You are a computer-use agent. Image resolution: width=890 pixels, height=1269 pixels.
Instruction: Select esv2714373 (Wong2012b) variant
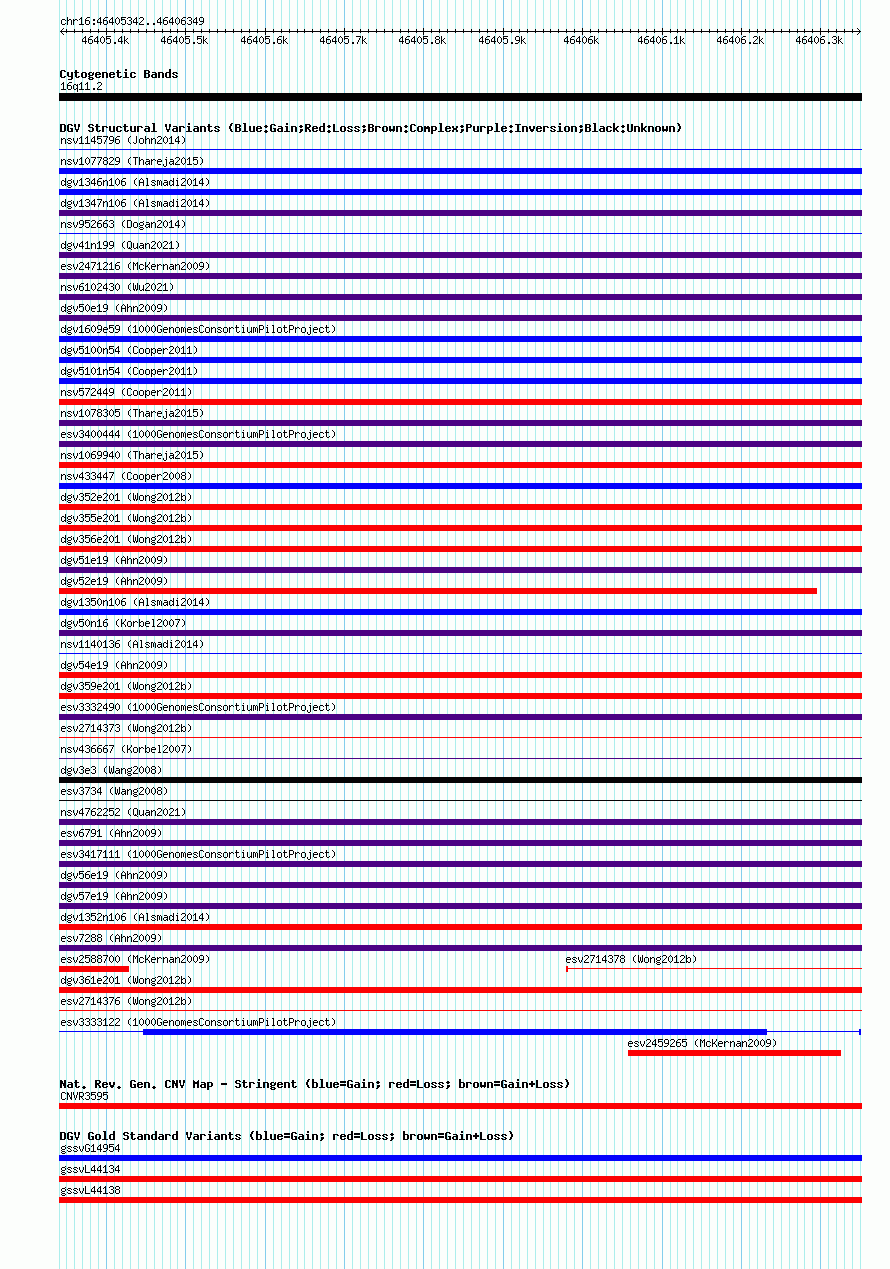pyautogui.click(x=126, y=728)
